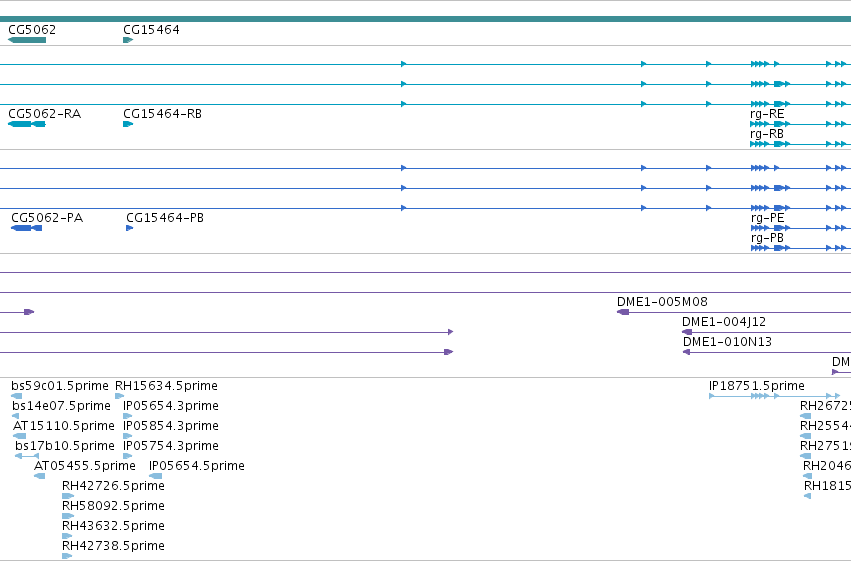
Task: Select the IP18751.5prime EST
Action: pos(775,396)
